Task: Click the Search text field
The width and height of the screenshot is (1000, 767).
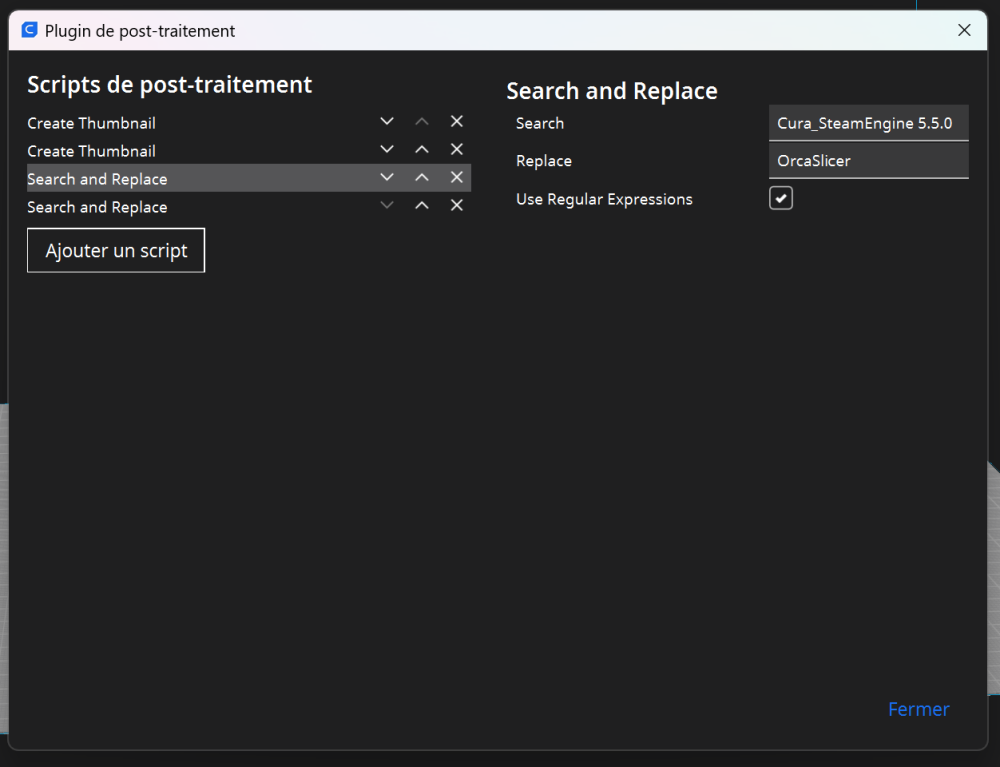Action: (867, 123)
